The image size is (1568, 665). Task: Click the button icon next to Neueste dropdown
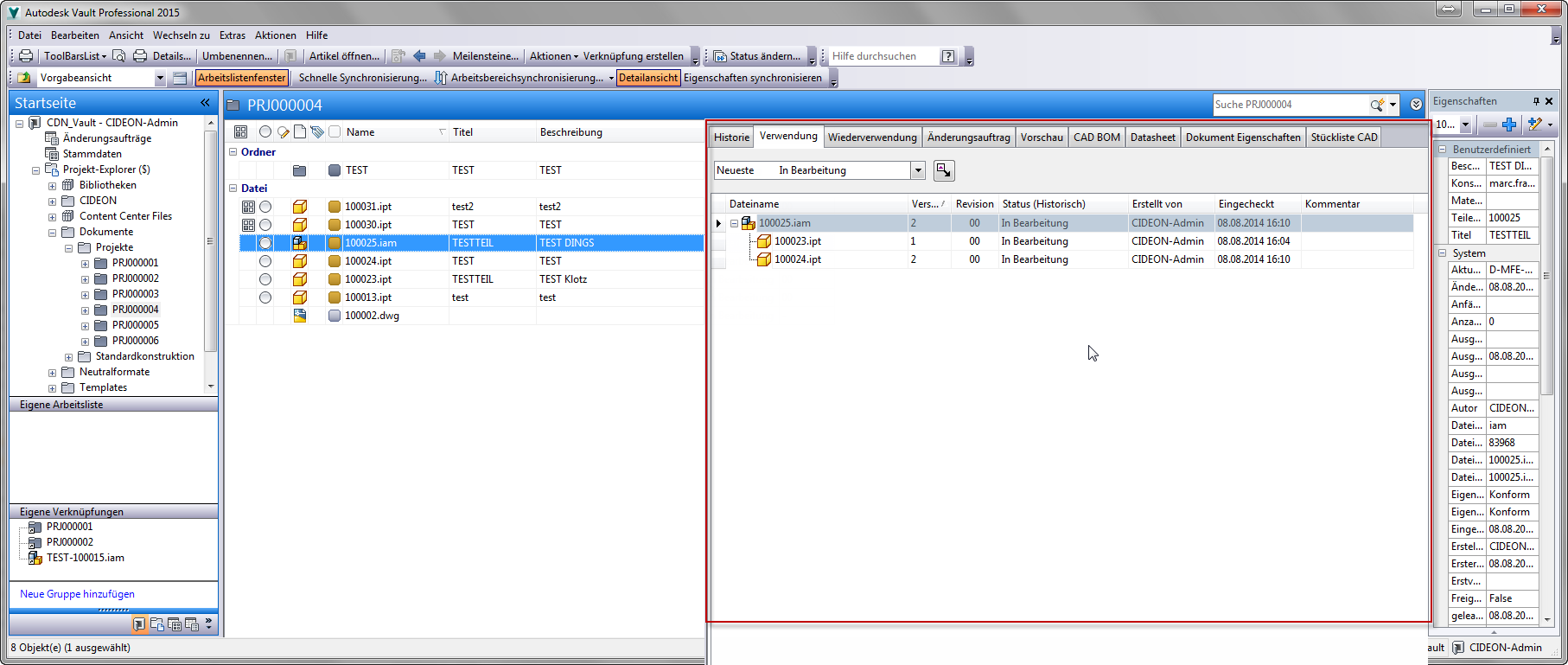coord(944,170)
